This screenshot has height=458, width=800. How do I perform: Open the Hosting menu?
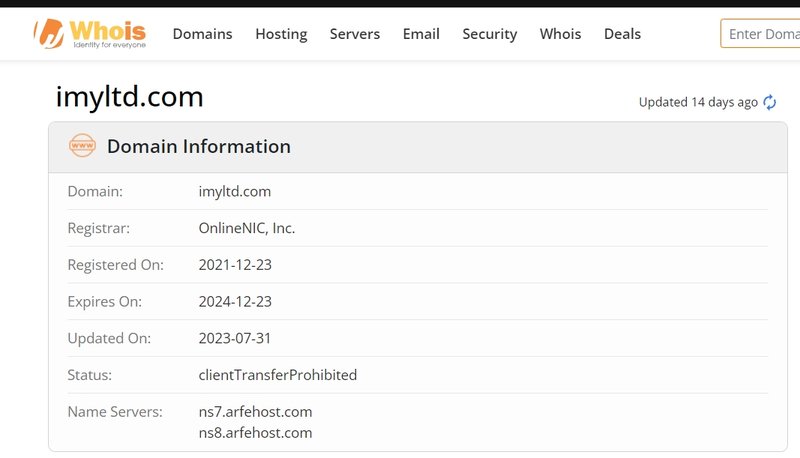coord(281,34)
